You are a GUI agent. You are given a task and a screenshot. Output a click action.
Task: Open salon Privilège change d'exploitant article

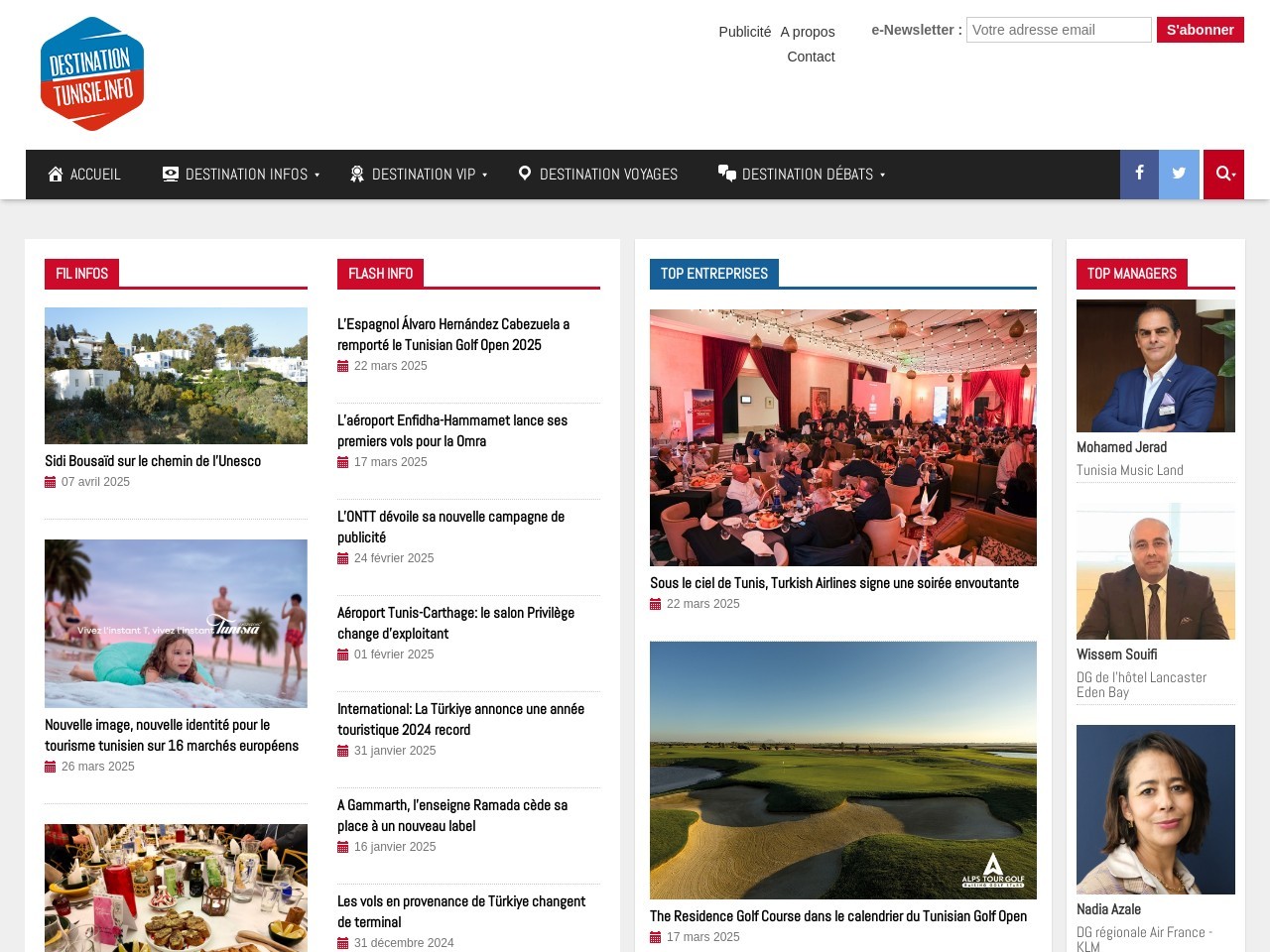456,623
